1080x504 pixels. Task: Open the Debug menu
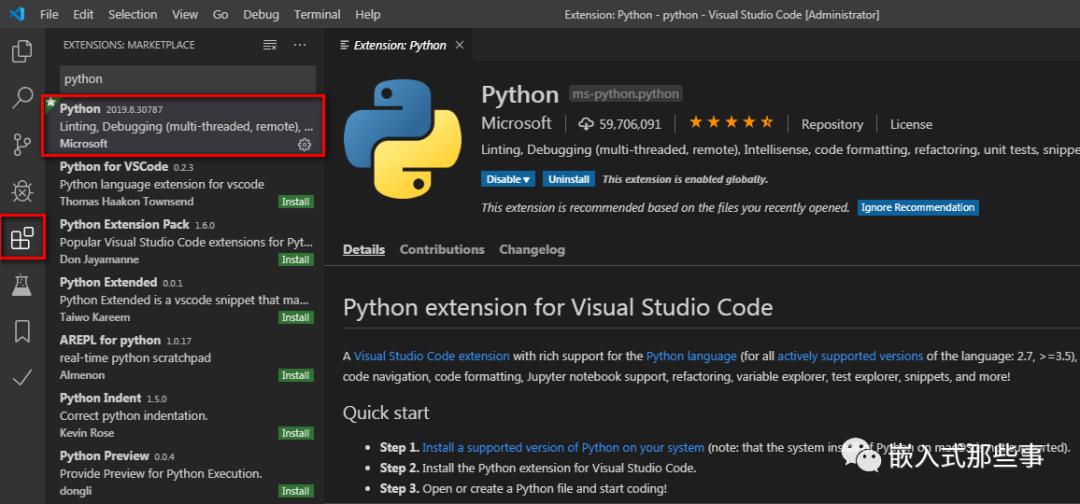coord(261,14)
